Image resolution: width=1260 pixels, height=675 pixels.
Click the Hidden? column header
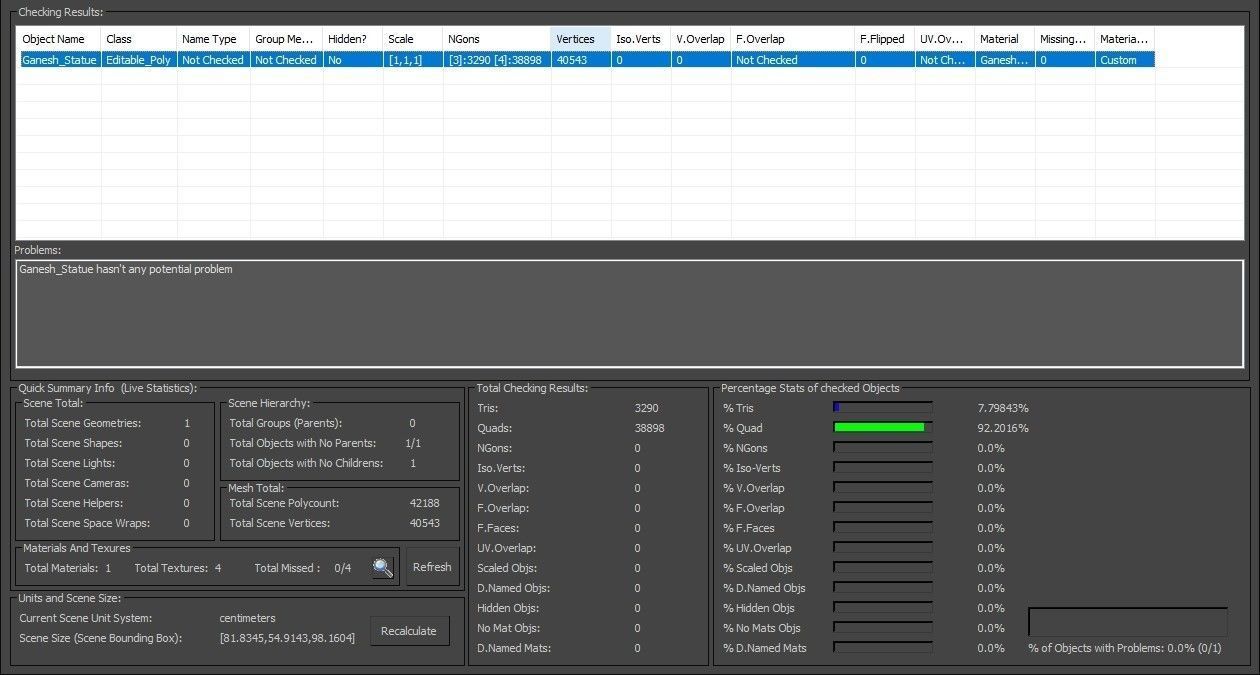tap(352, 39)
